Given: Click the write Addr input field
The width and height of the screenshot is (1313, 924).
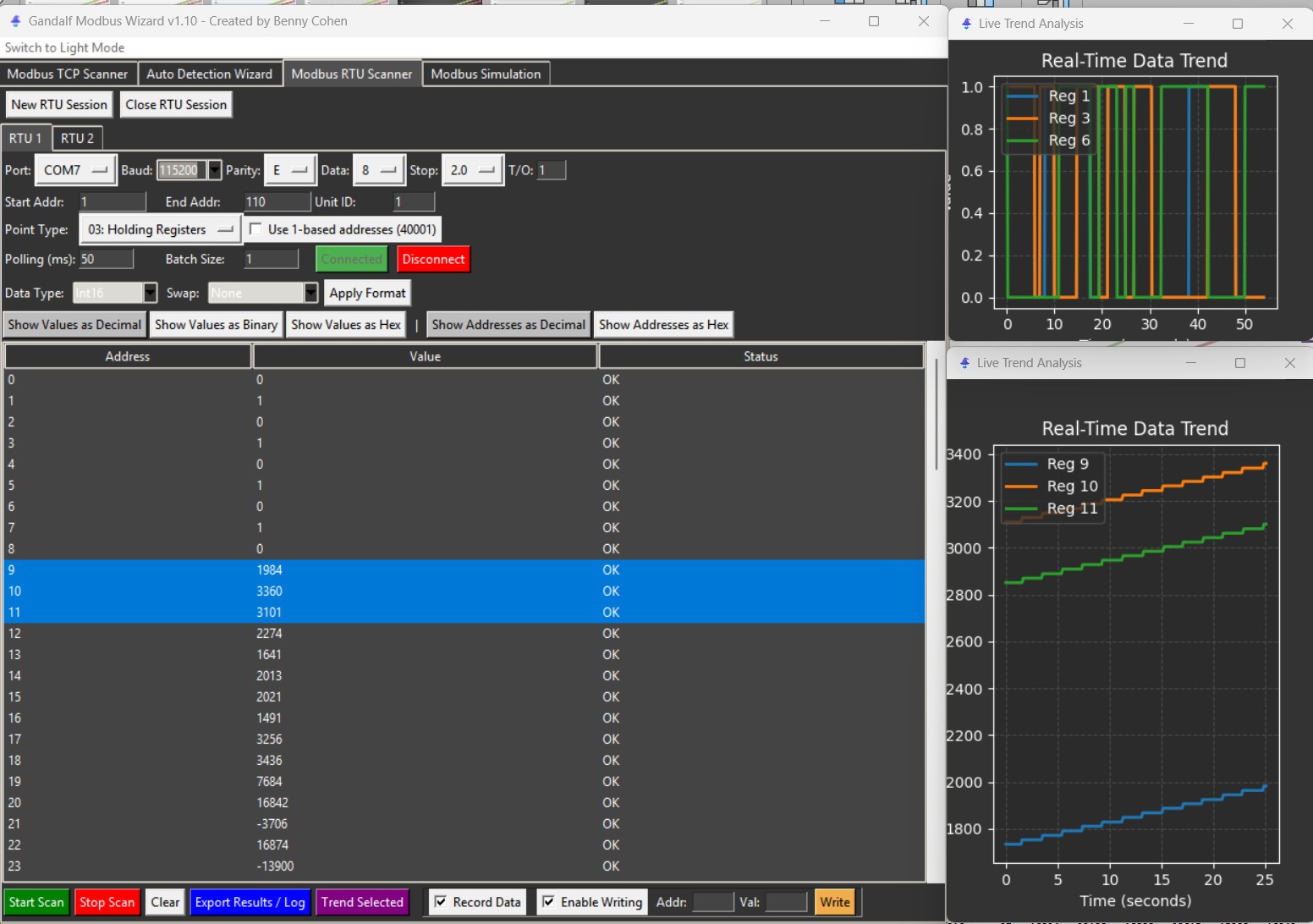Looking at the screenshot, I should [x=712, y=902].
